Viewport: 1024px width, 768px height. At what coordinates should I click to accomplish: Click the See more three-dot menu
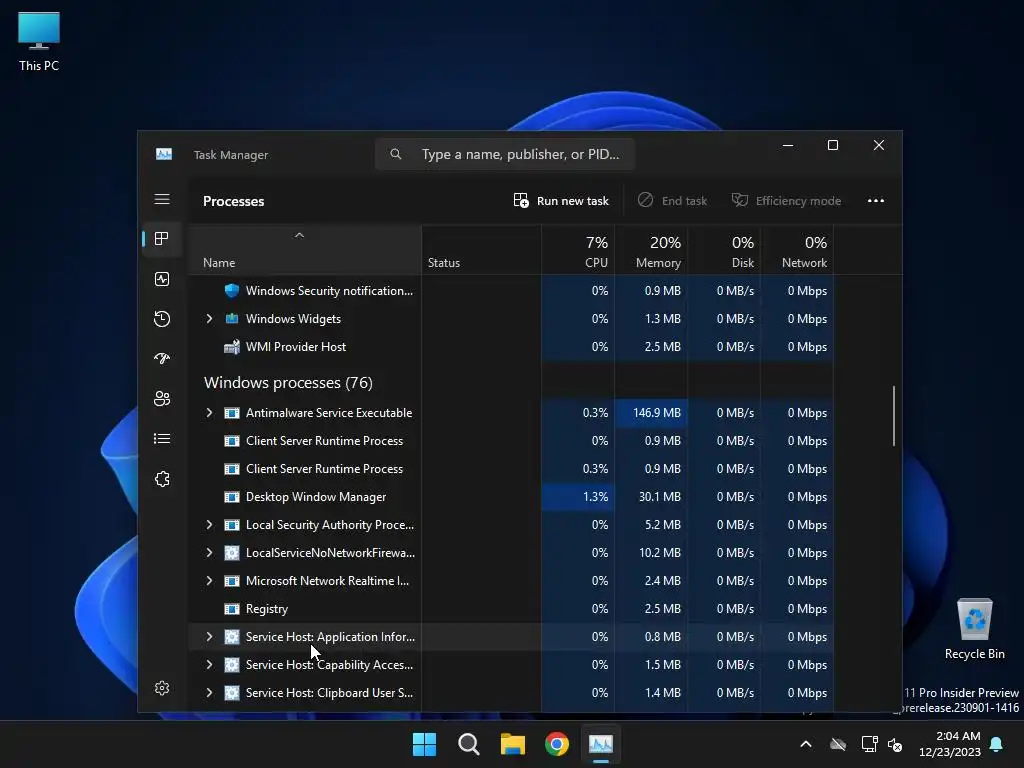(876, 200)
